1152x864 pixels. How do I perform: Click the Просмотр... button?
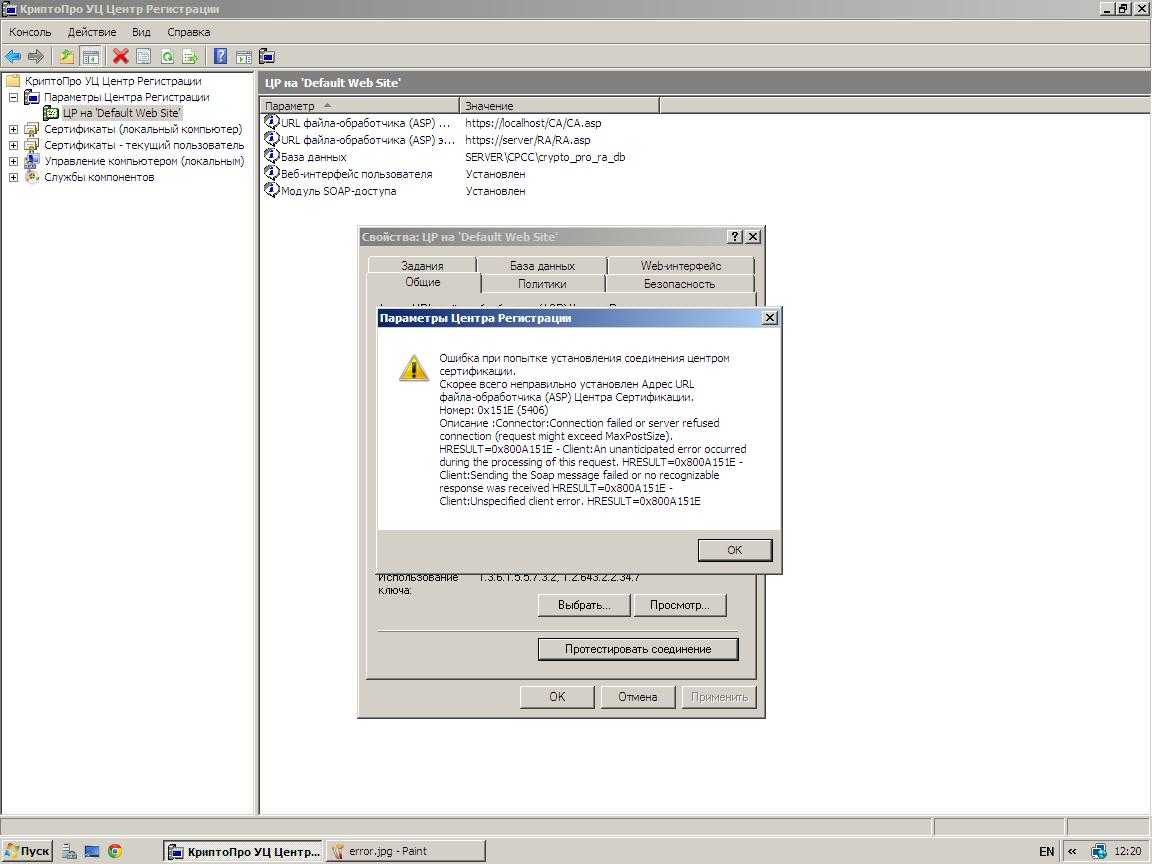pyautogui.click(x=680, y=605)
